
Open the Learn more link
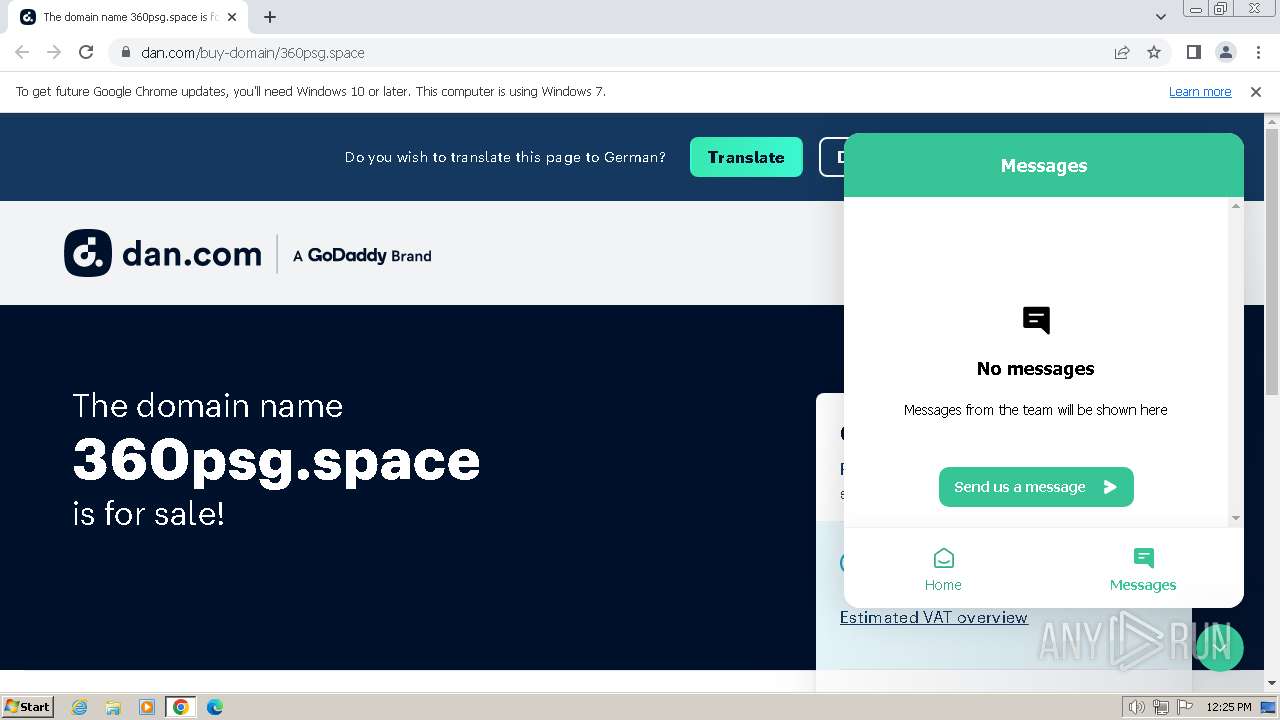1200,91
